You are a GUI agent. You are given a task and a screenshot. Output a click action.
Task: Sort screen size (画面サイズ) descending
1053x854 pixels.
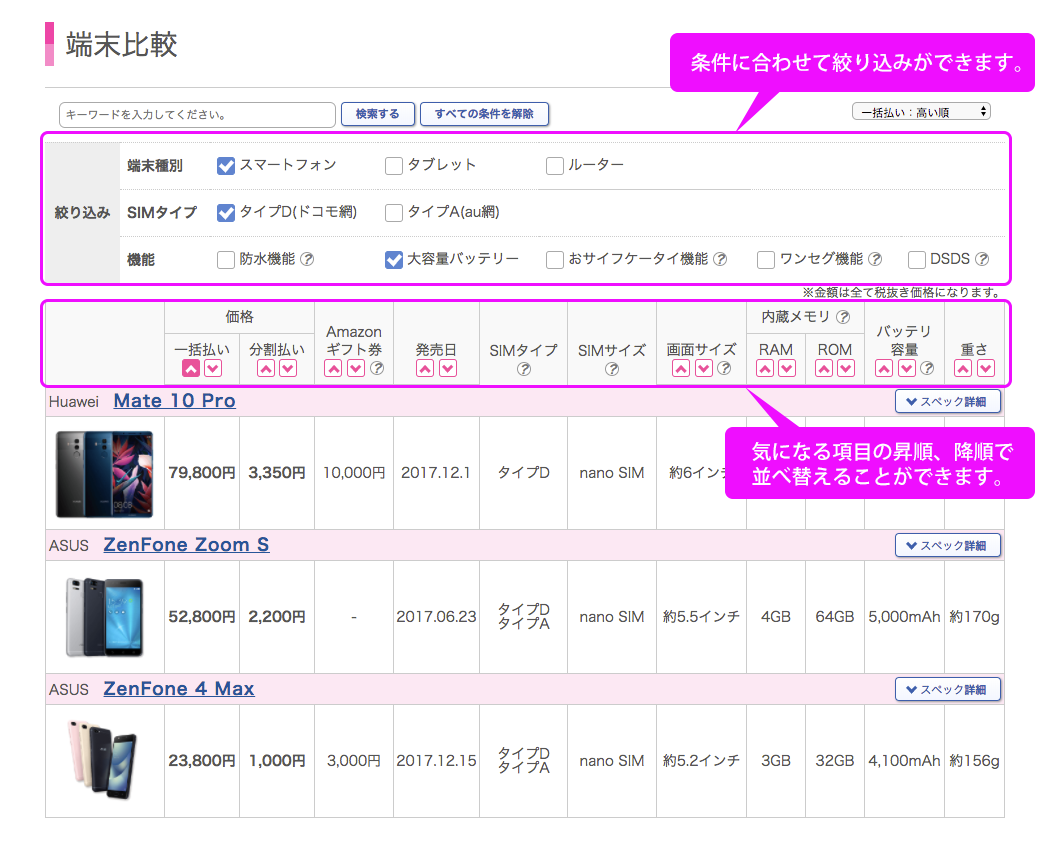tap(704, 368)
